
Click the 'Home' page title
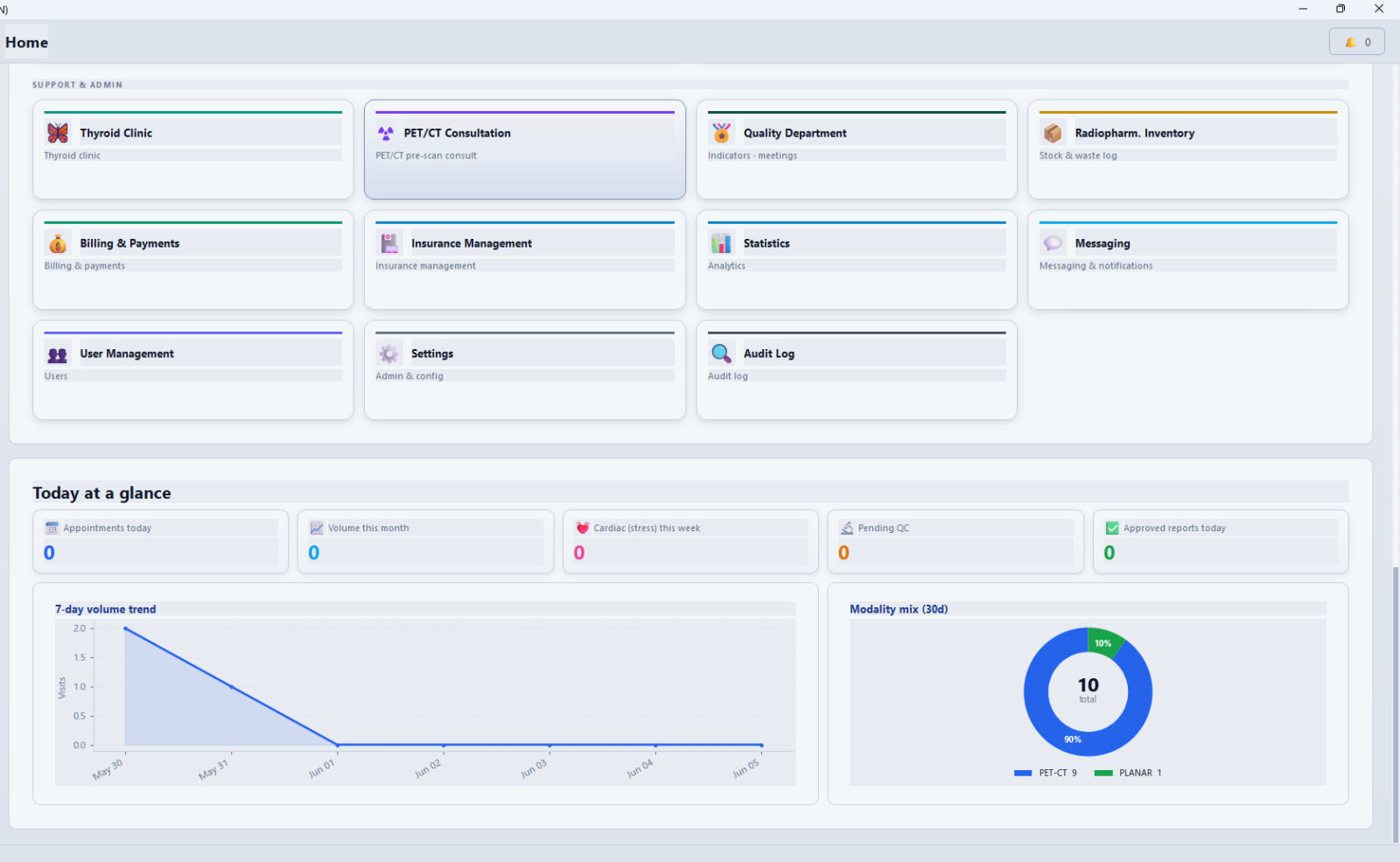pyautogui.click(x=27, y=42)
